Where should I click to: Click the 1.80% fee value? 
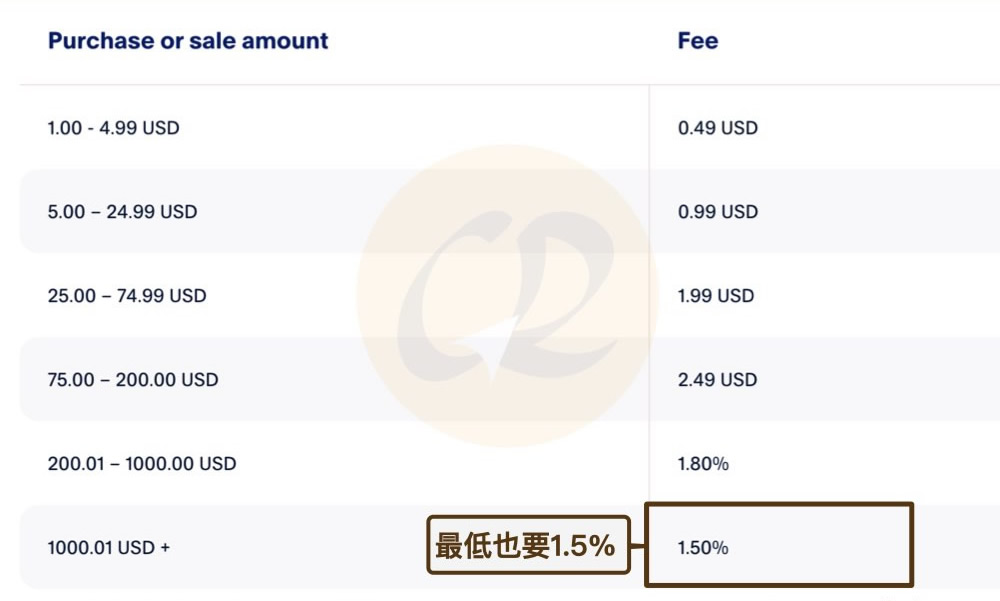[703, 464]
